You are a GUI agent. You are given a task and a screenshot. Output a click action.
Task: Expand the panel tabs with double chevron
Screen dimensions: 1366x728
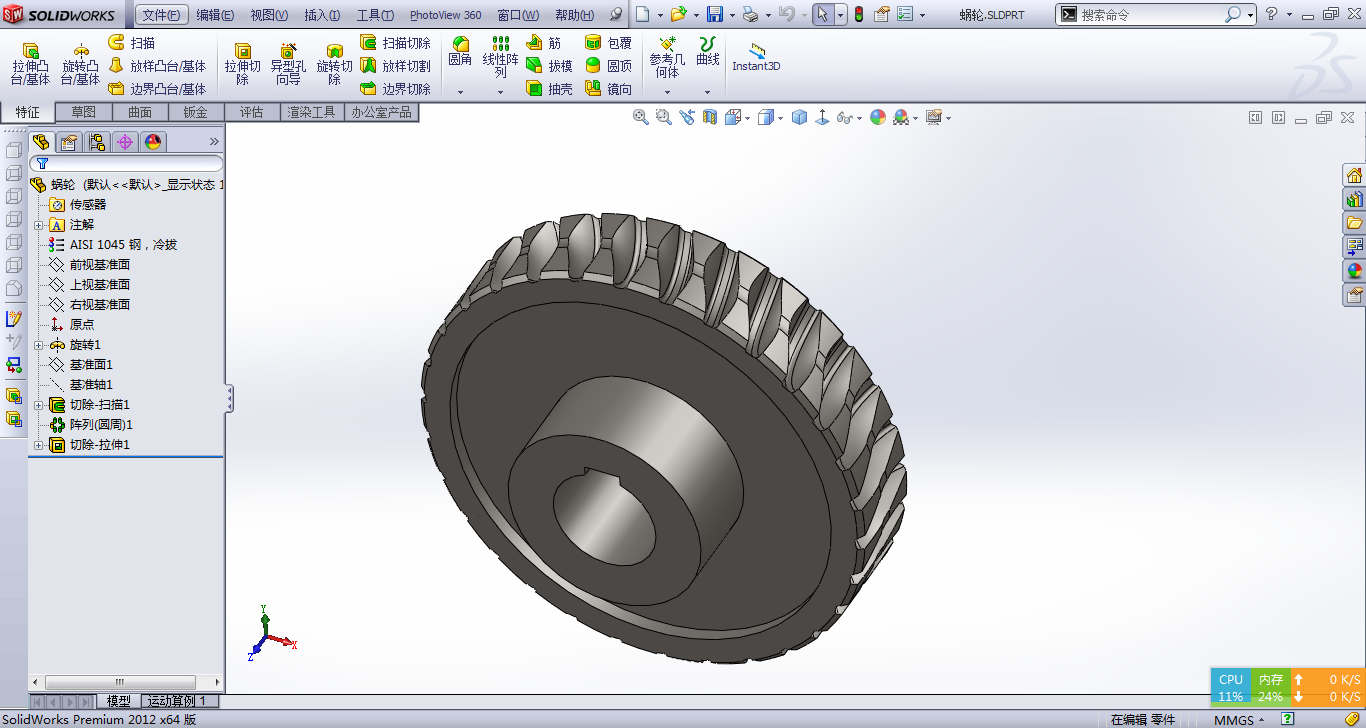pyautogui.click(x=214, y=142)
